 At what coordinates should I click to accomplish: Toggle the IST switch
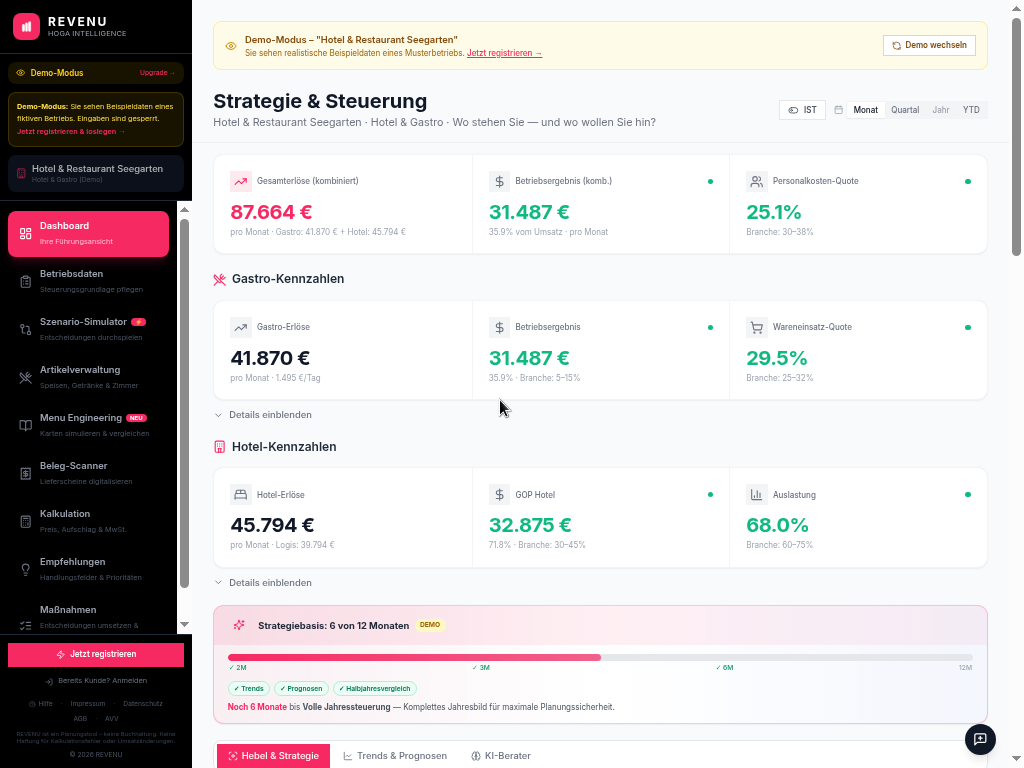point(802,110)
